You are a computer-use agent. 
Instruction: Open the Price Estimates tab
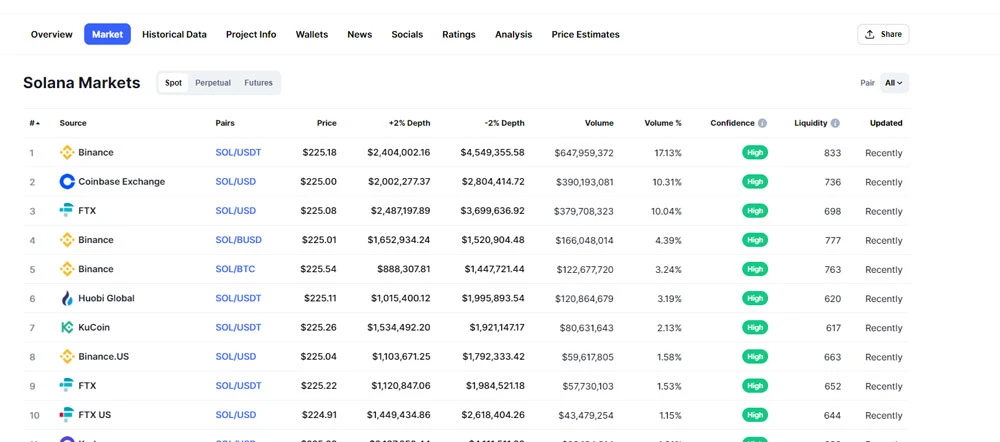[585, 34]
